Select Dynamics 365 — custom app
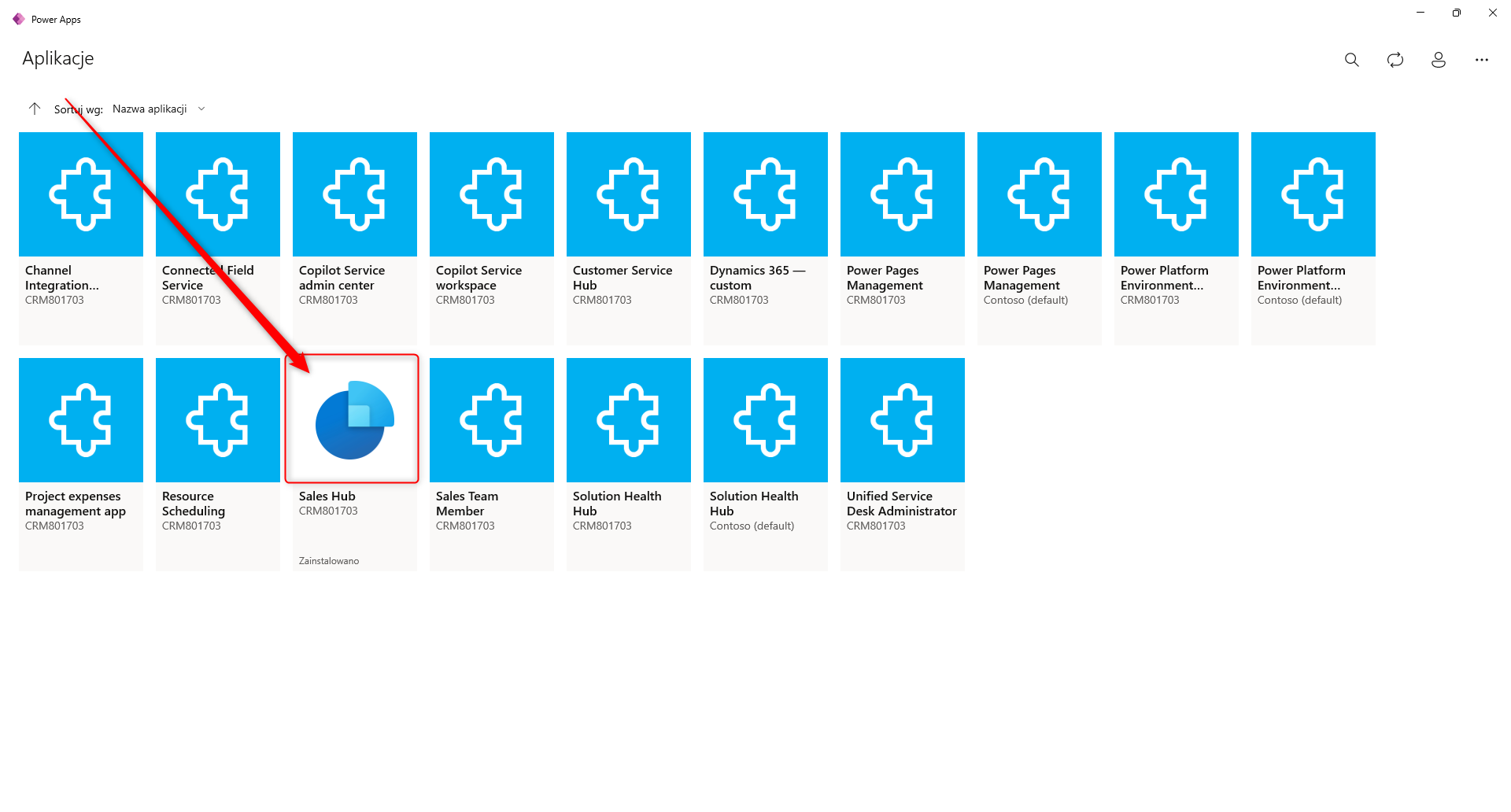The height and width of the screenshot is (812, 1511). click(x=766, y=194)
